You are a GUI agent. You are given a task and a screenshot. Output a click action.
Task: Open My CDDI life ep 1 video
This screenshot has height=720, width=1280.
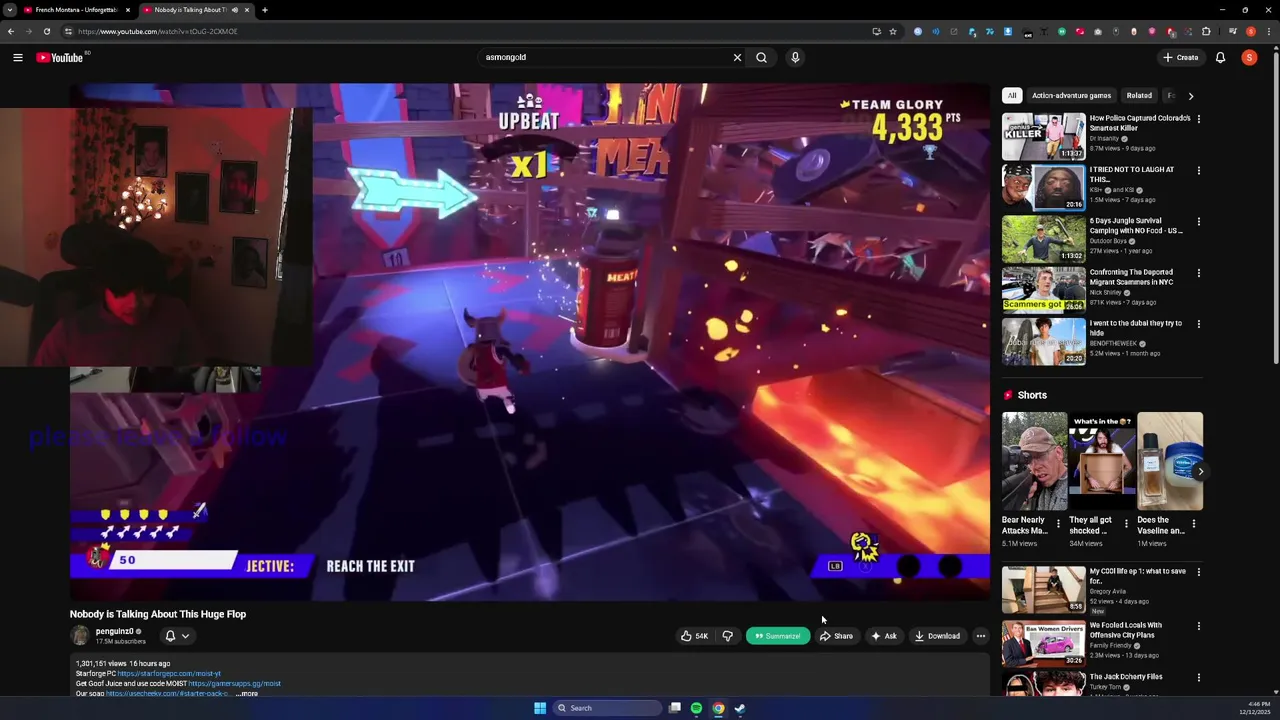1044,589
